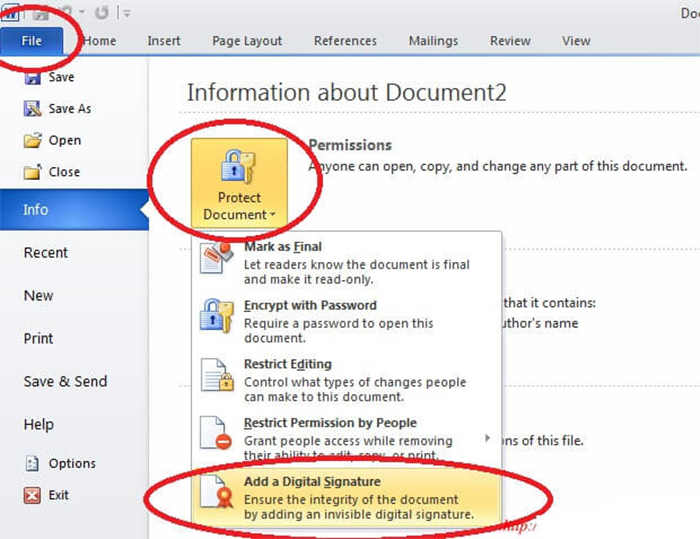Open the Save & Send section
The image size is (700, 539).
pyautogui.click(x=65, y=381)
